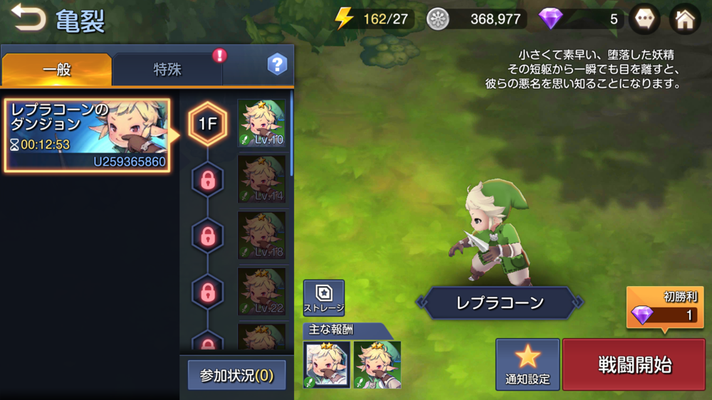Image resolution: width=712 pixels, height=400 pixels.
Task: Select the locked floor with Lv.22 enemy
Action: (x=208, y=292)
